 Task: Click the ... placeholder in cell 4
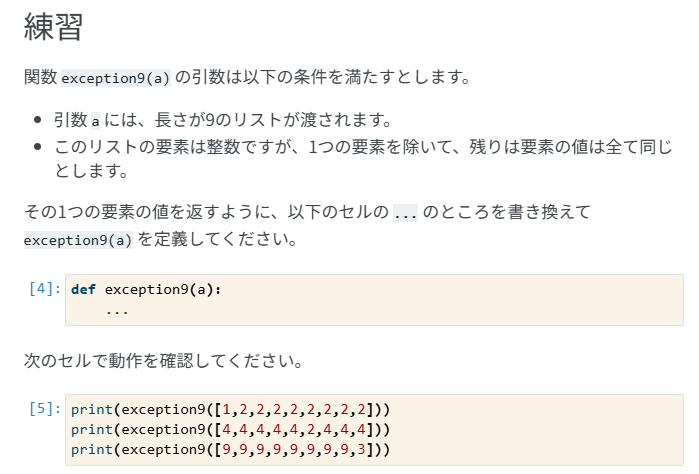(x=117, y=310)
